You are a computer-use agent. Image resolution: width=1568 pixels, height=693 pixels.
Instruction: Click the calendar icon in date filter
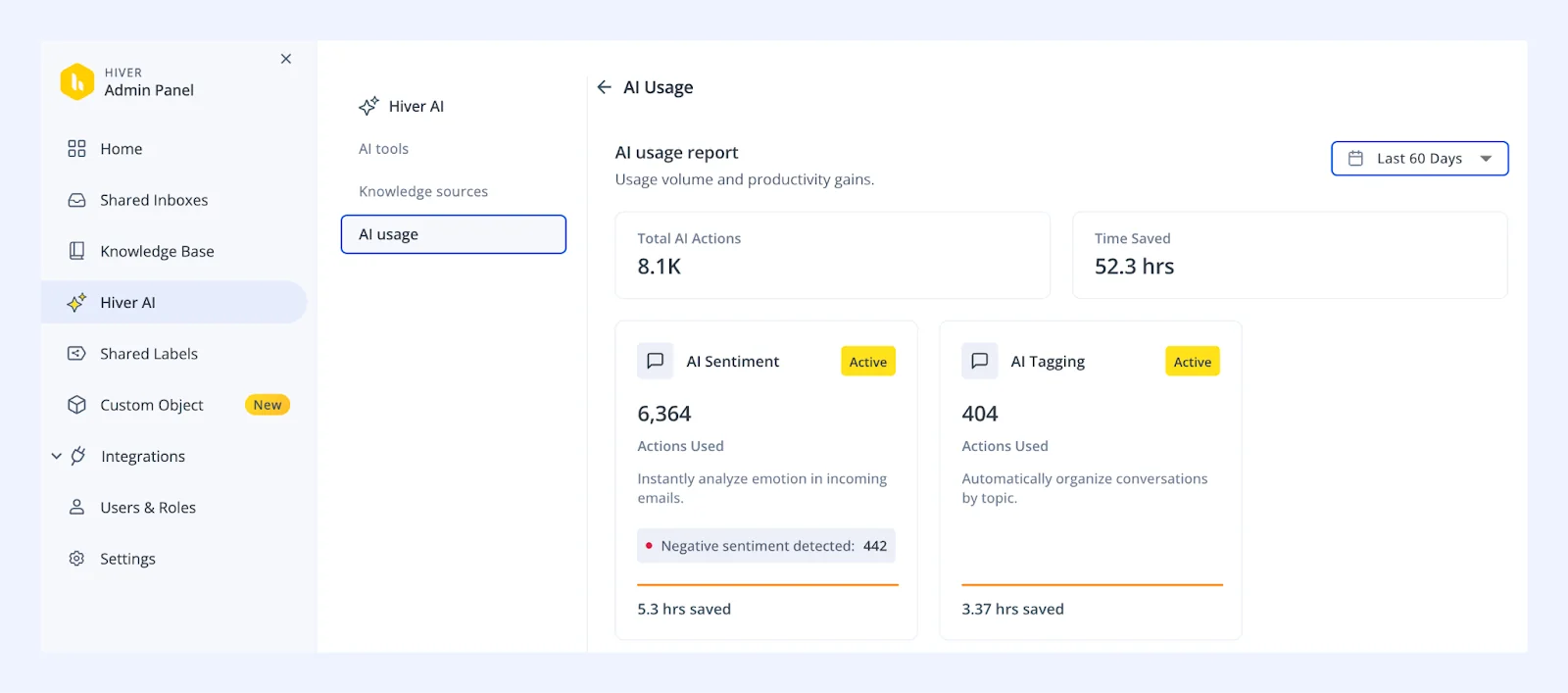coord(1356,158)
